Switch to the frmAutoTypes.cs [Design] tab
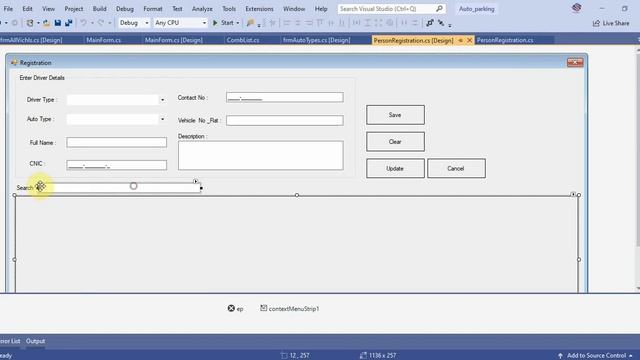640x360 pixels. pos(317,40)
